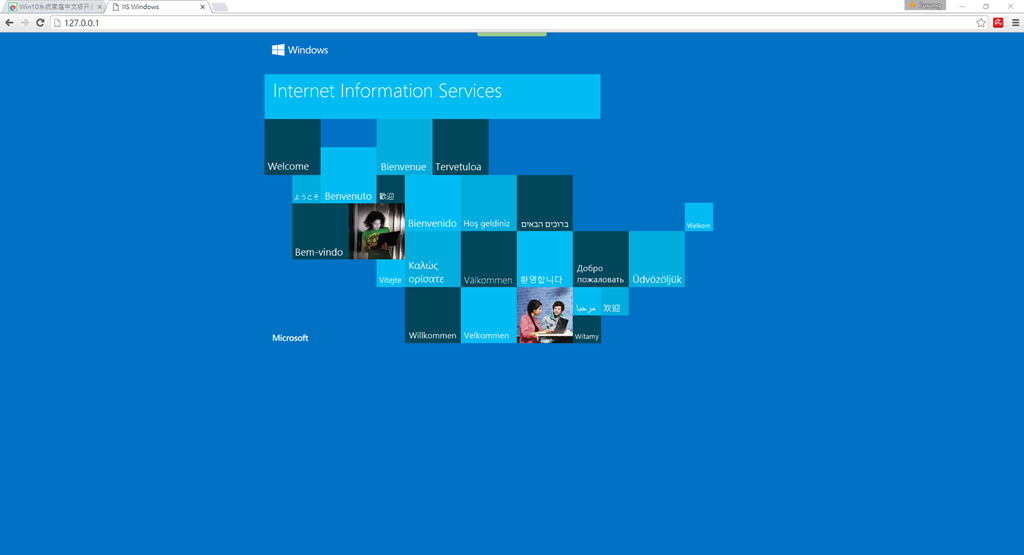Screen dimensions: 1024x555
Task: Click the Willkommen tile
Action: point(432,315)
